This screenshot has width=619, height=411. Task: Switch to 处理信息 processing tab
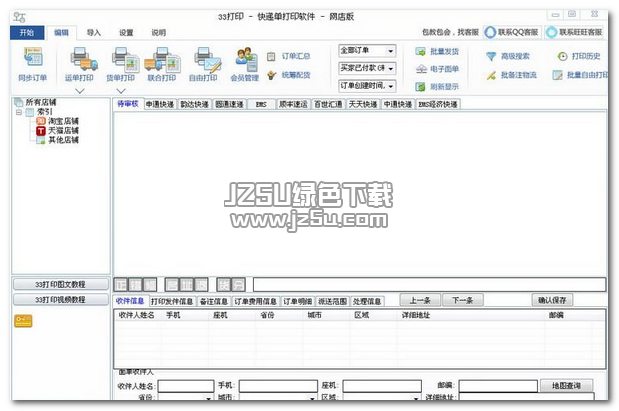pyautogui.click(x=367, y=302)
